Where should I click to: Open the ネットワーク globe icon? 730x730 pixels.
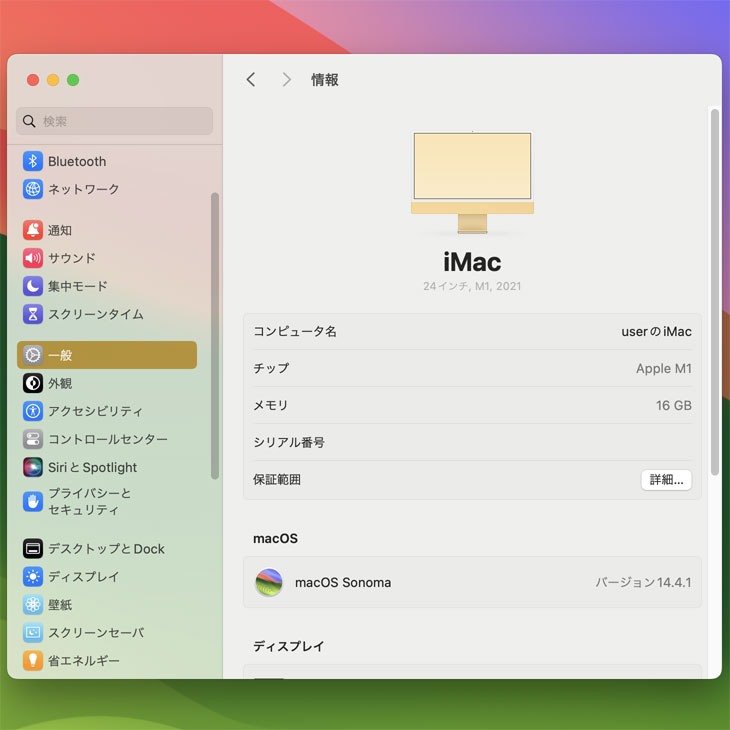pyautogui.click(x=33, y=189)
